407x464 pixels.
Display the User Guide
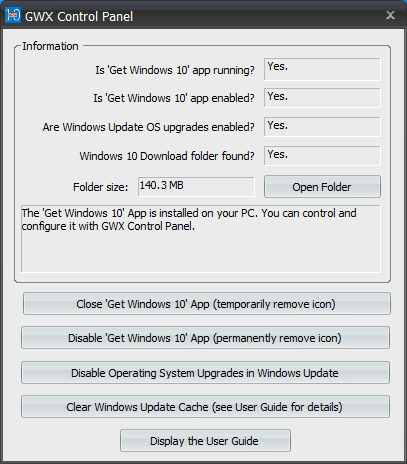tap(205, 441)
